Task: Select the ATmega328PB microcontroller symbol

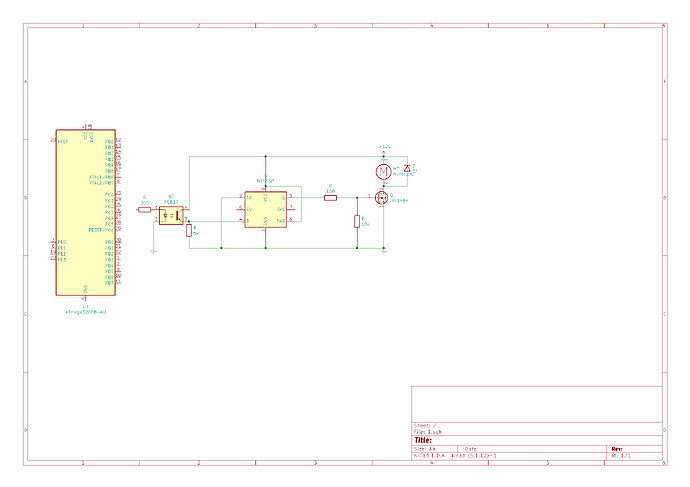Action: (86, 212)
